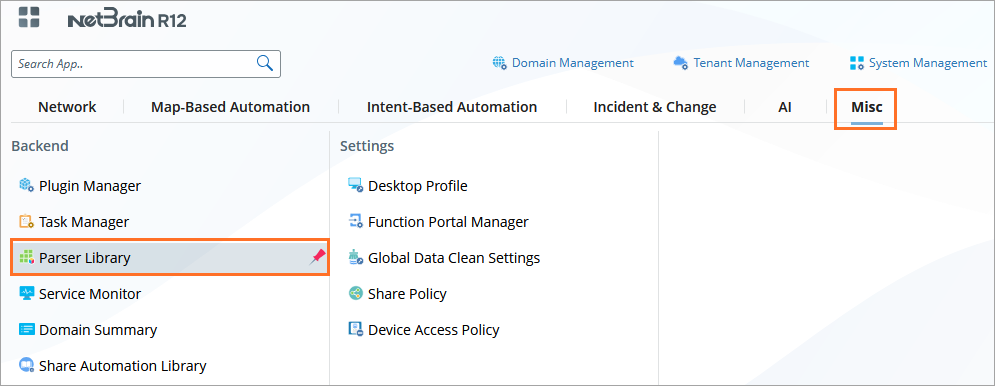Select the Incident & Change tab
Viewport: 995px width, 386px height.
[655, 107]
